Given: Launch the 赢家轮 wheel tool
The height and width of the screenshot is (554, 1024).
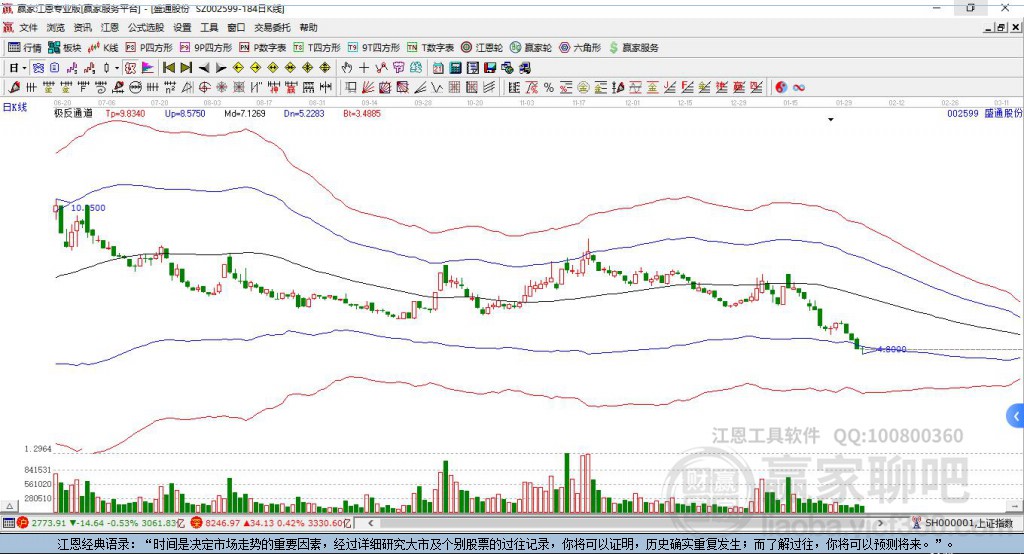Looking at the screenshot, I should pos(531,48).
